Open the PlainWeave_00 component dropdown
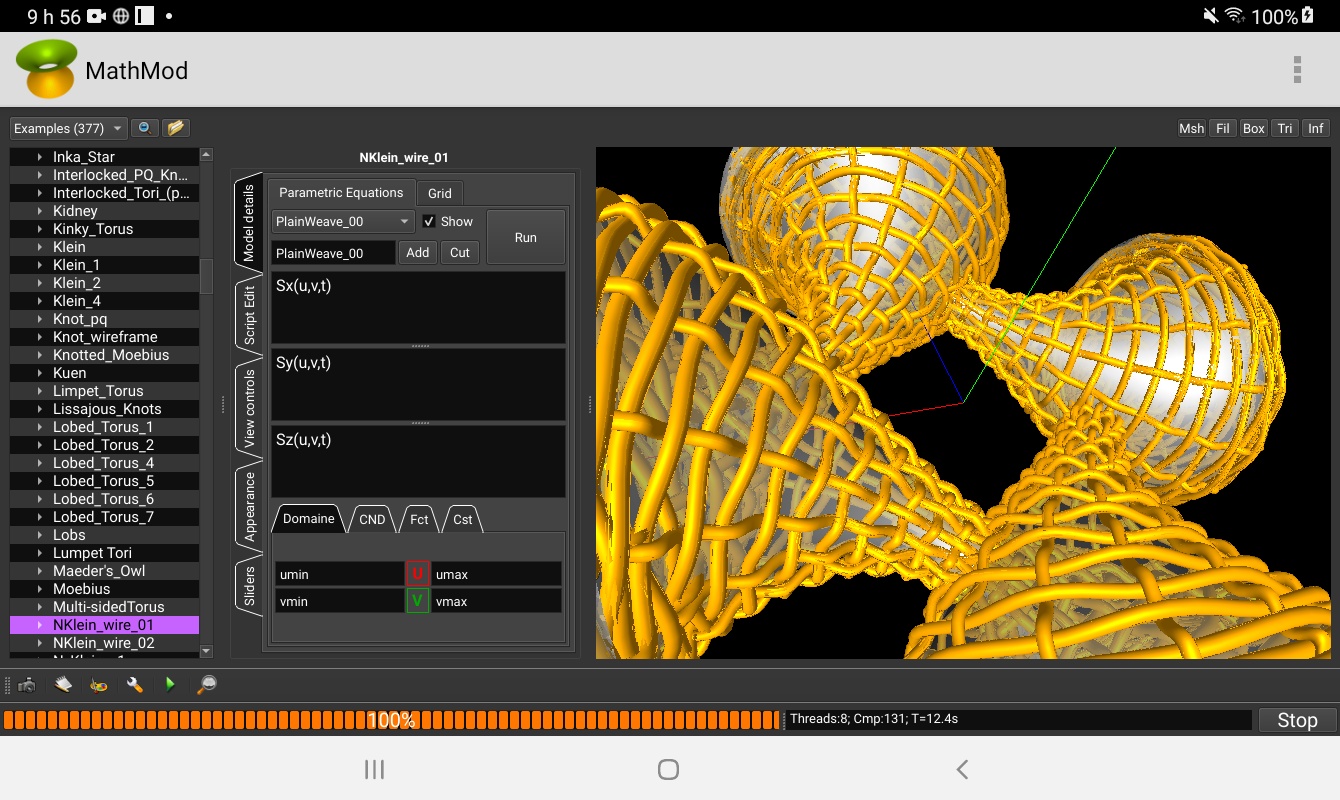Screen dimensions: 1340x800 pos(342,221)
